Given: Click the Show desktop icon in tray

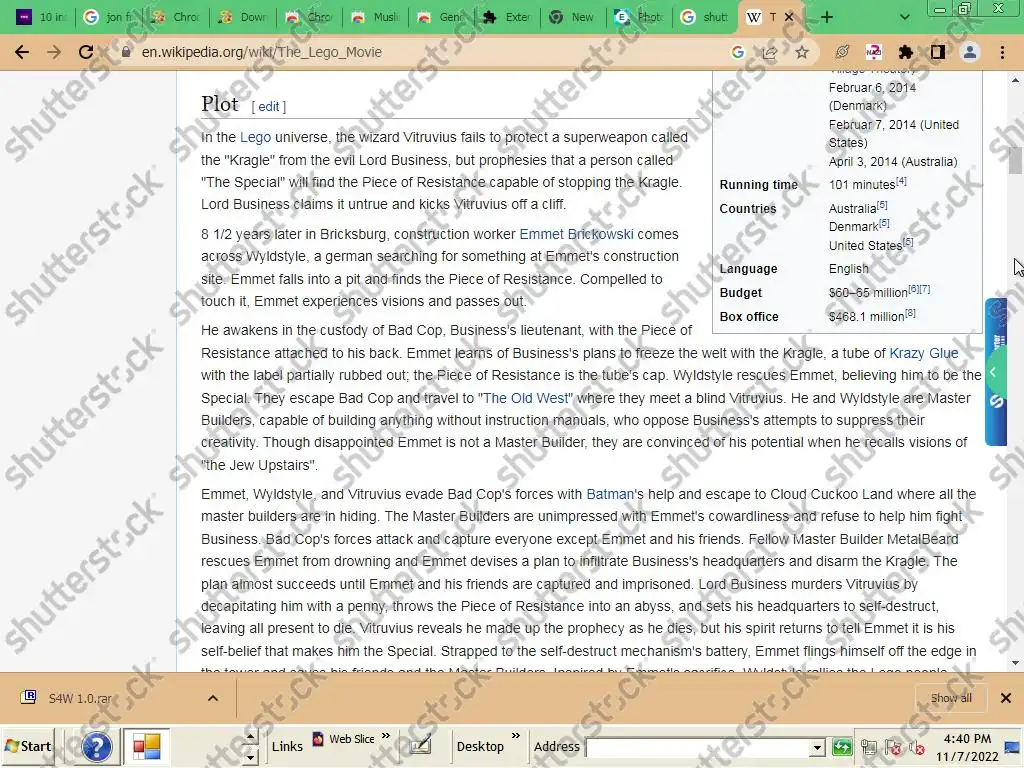Looking at the screenshot, I should click(x=1013, y=747).
